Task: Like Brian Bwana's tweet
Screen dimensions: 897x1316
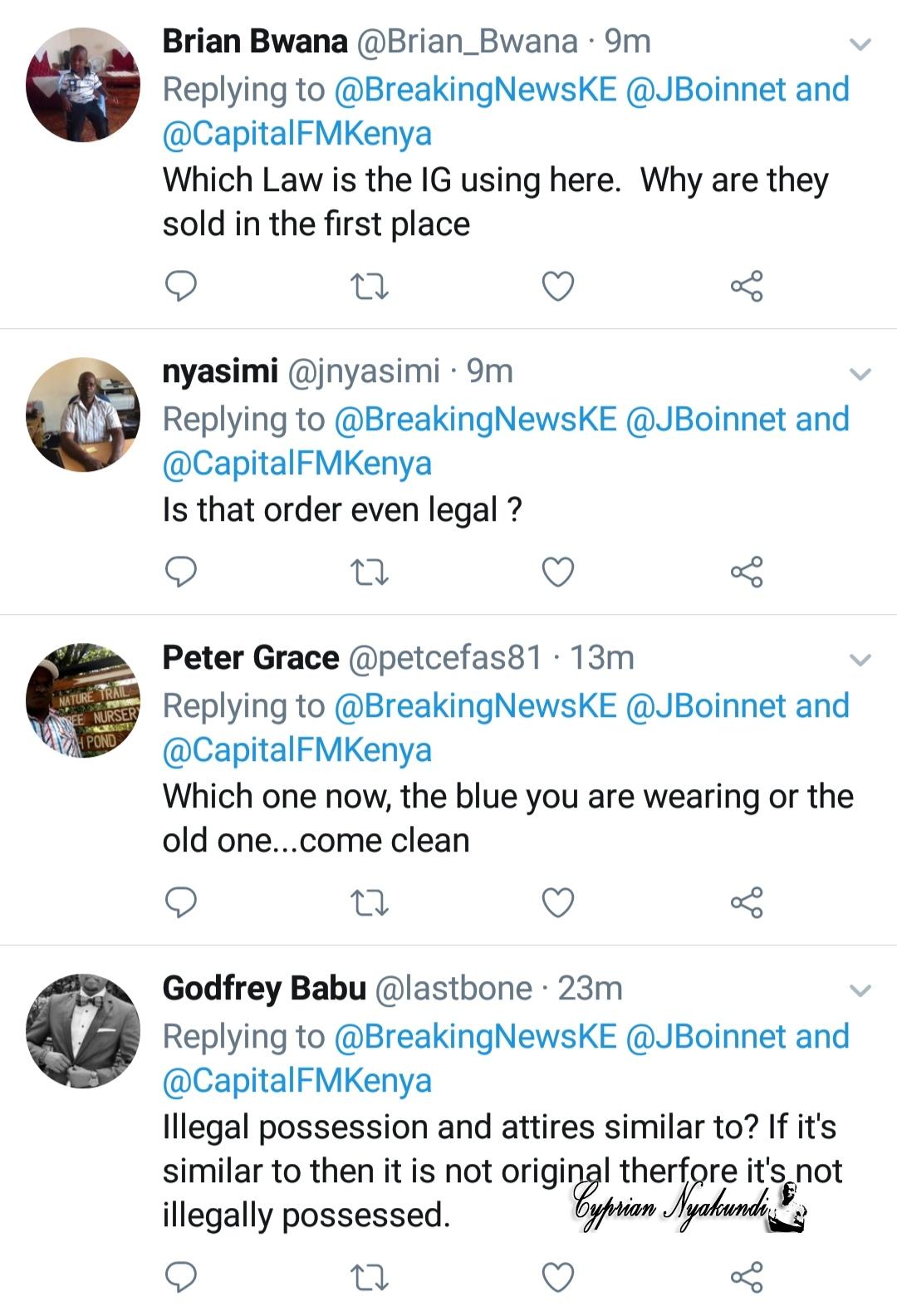Action: coord(557,286)
